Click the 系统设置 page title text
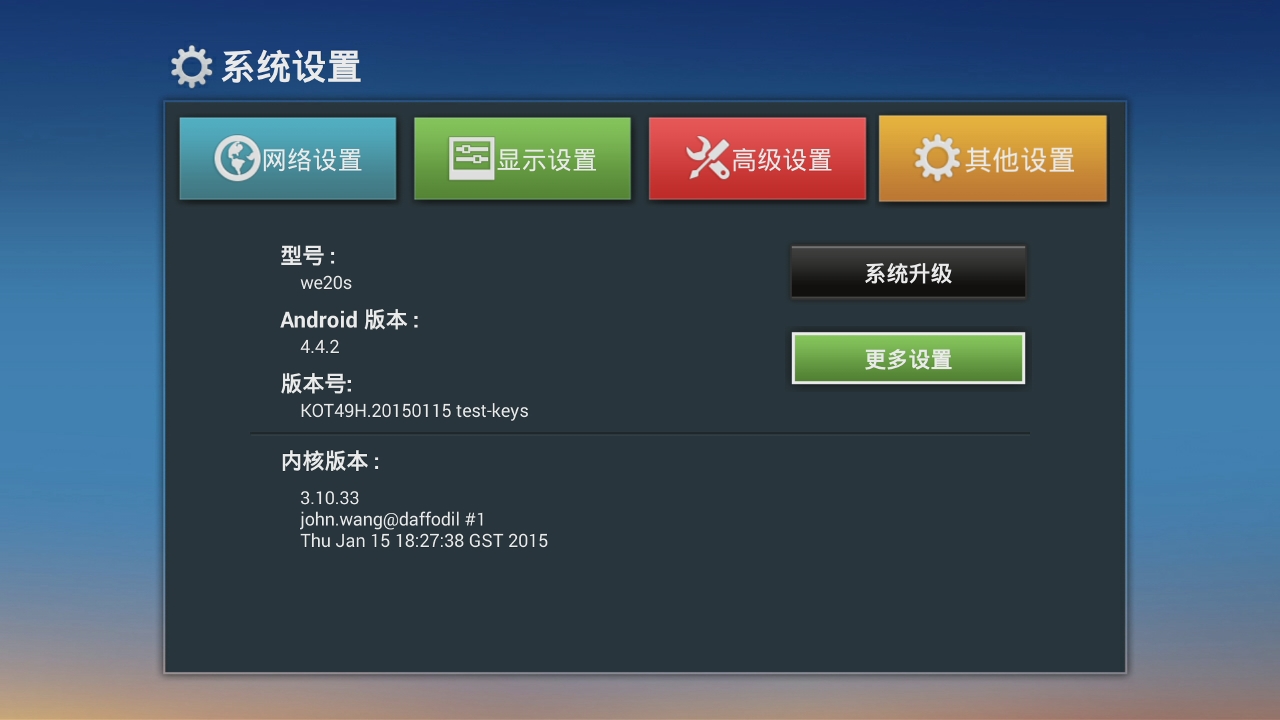The height and width of the screenshot is (720, 1280). coord(290,67)
